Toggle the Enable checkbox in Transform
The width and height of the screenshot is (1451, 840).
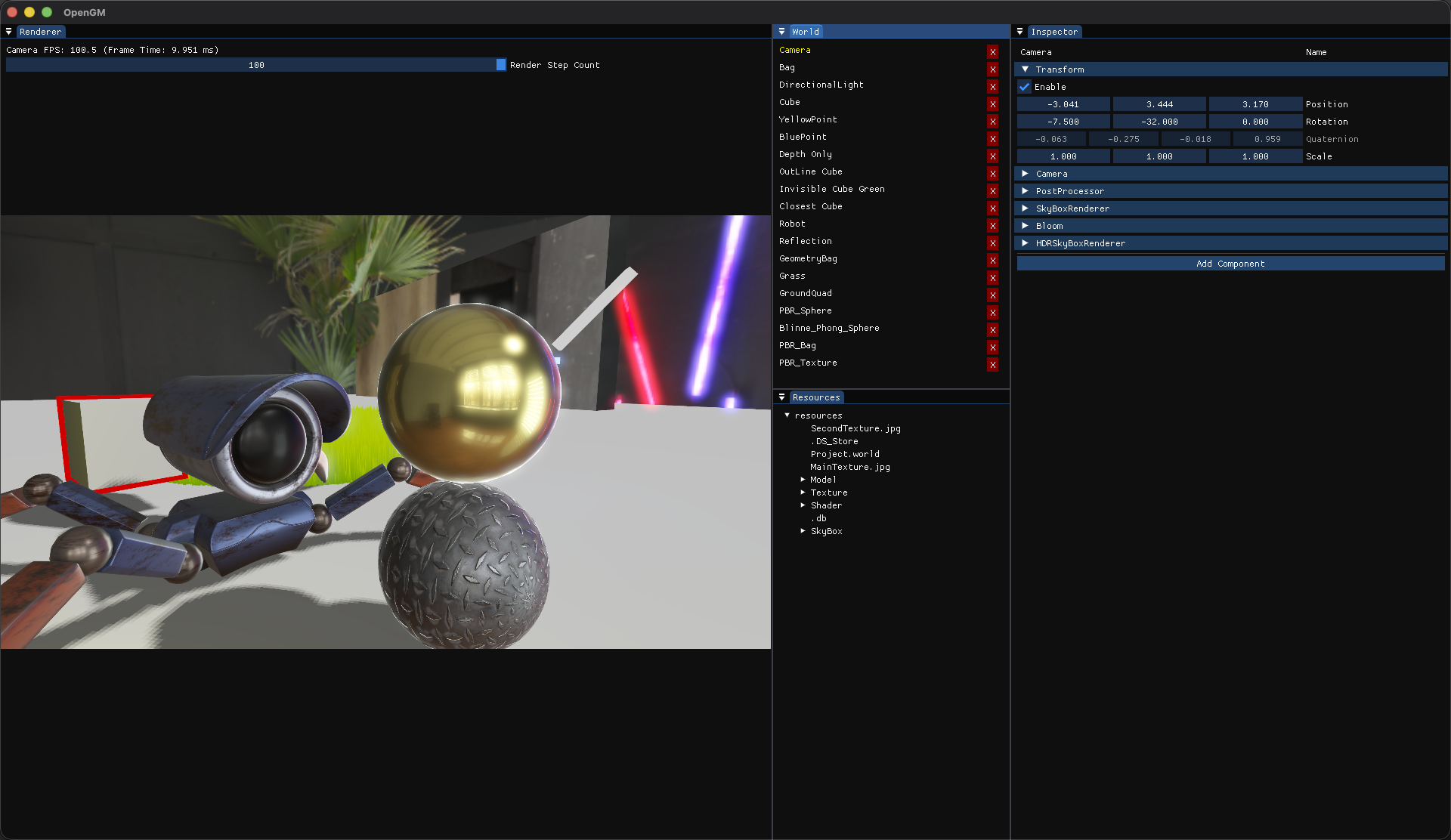1024,87
